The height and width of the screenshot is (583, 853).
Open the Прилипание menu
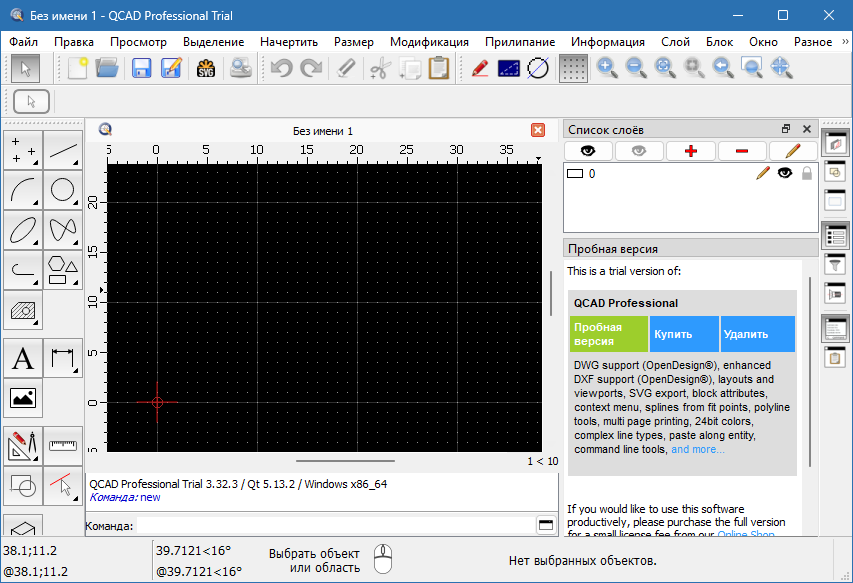click(x=520, y=42)
